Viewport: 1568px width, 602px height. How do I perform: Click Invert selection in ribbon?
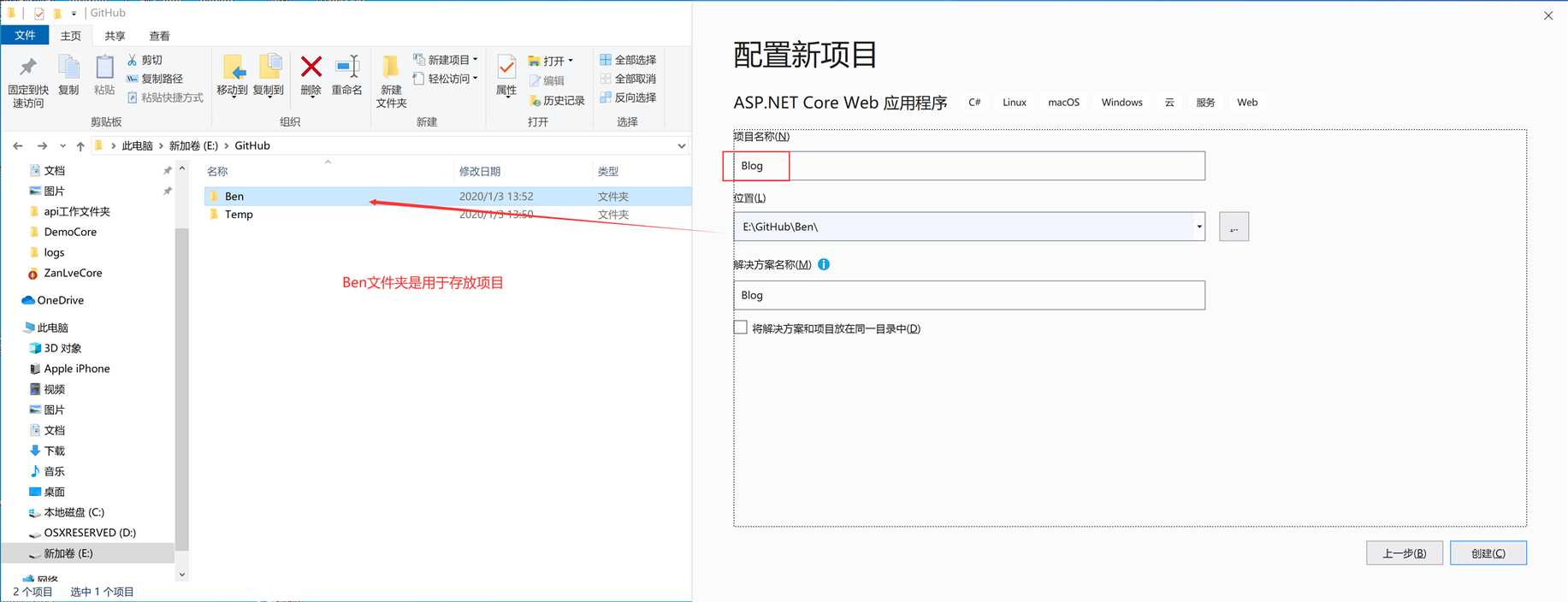pos(628,97)
